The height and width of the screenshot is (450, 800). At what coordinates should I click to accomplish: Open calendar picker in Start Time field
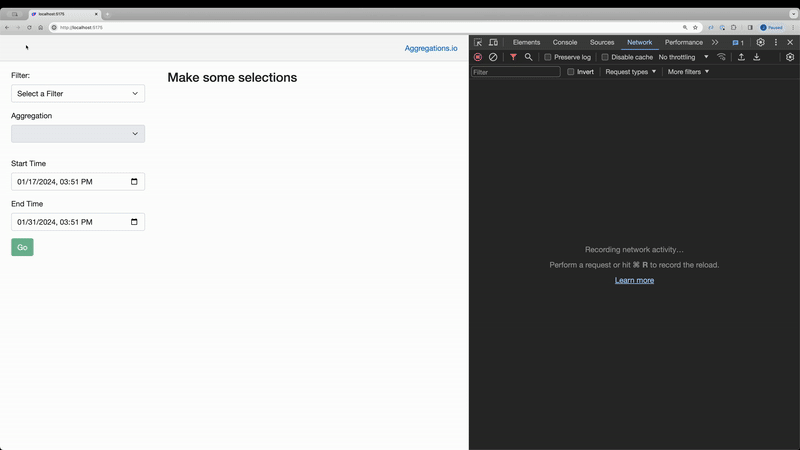(134, 182)
